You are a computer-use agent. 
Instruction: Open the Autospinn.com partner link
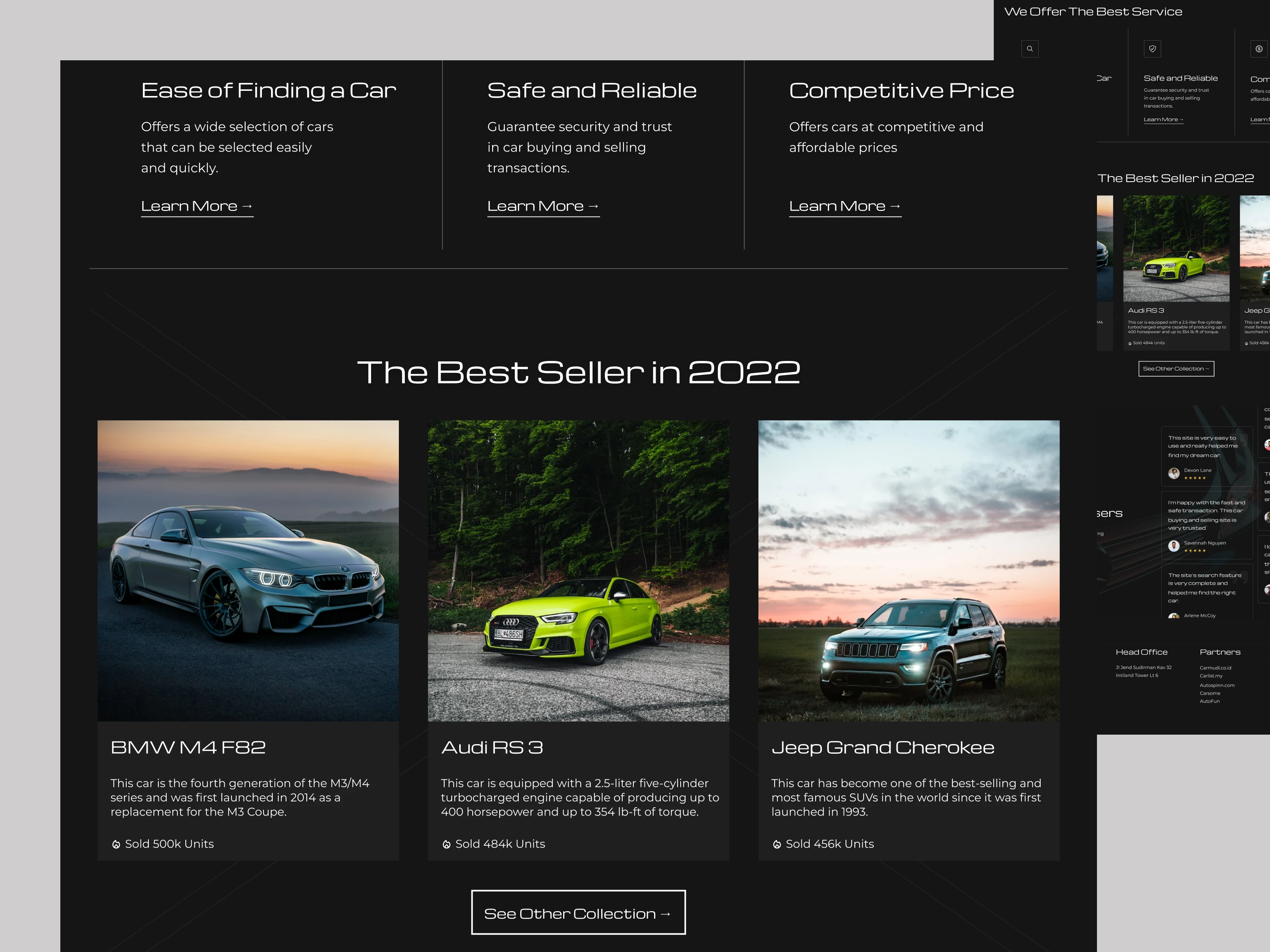[x=1216, y=685]
